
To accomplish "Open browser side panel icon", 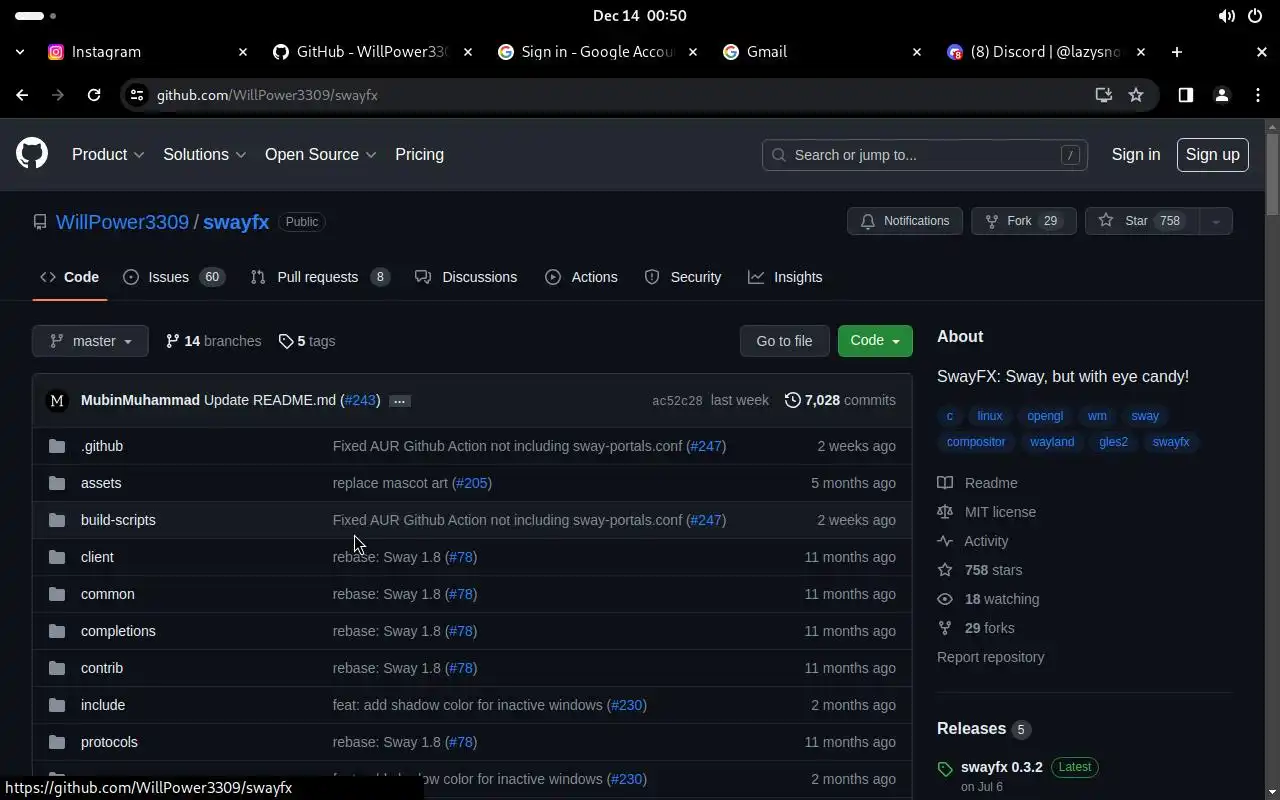I will pyautogui.click(x=1185, y=95).
